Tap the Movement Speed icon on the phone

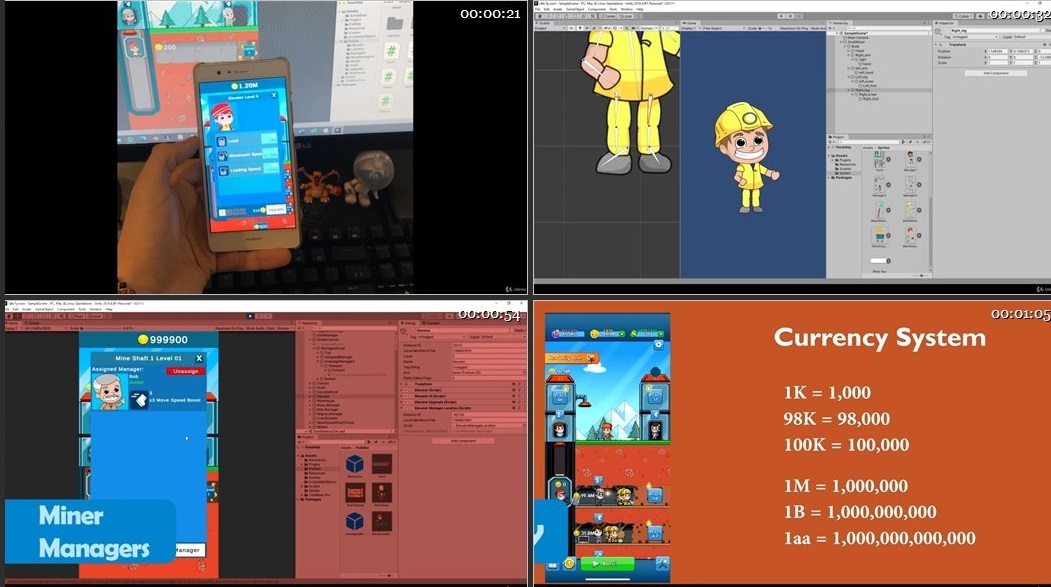point(223,156)
